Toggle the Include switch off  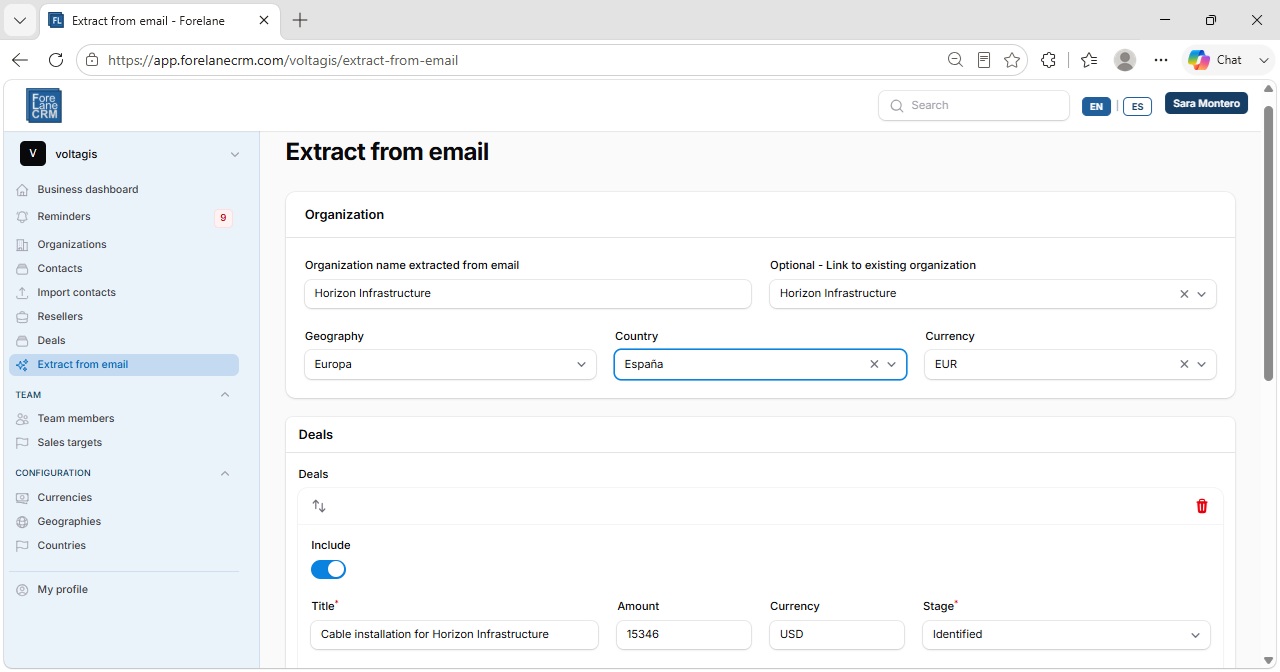[x=328, y=569]
